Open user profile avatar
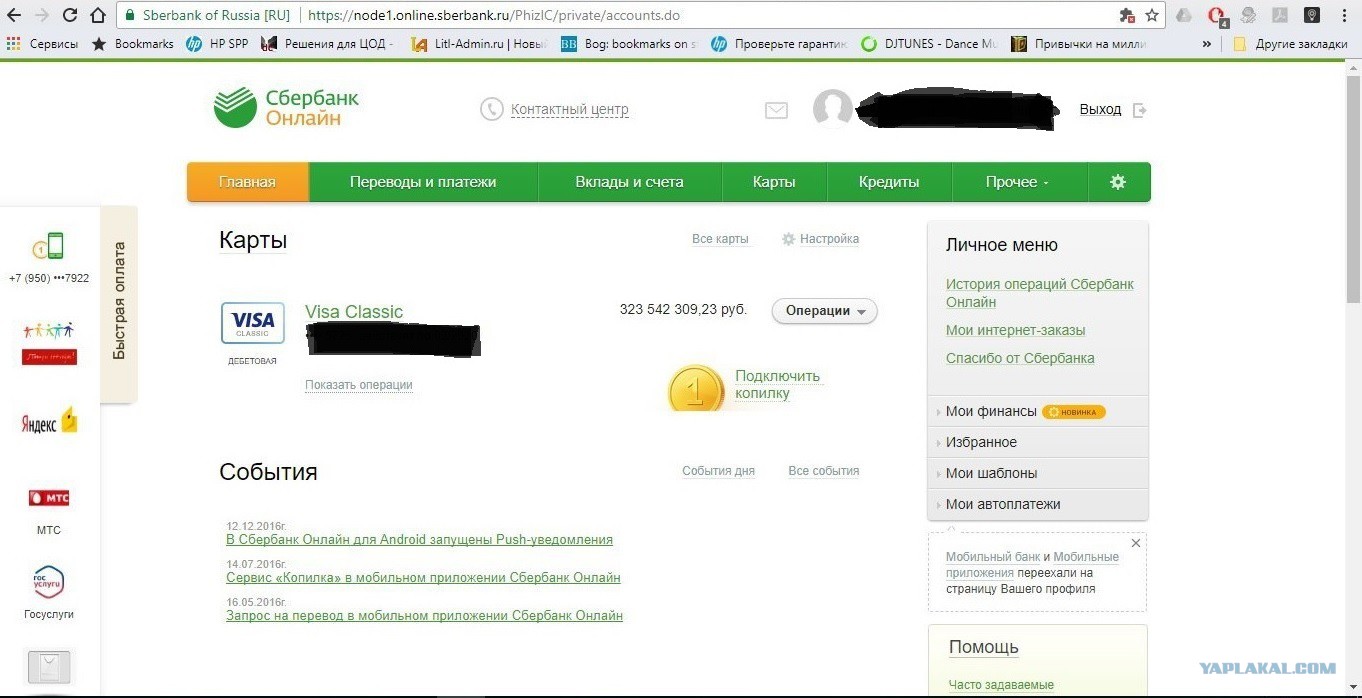This screenshot has width=1362, height=698. click(833, 109)
